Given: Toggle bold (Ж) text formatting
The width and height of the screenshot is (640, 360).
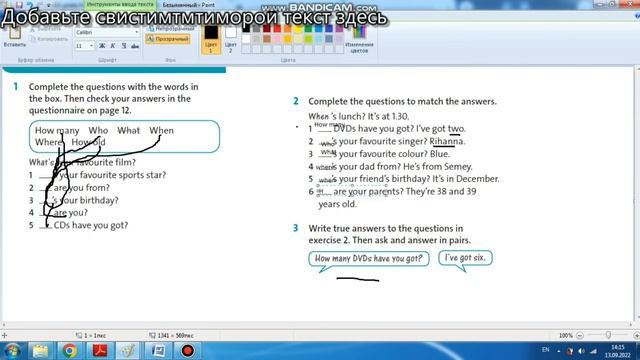Looking at the screenshot, I should pyautogui.click(x=102, y=46).
